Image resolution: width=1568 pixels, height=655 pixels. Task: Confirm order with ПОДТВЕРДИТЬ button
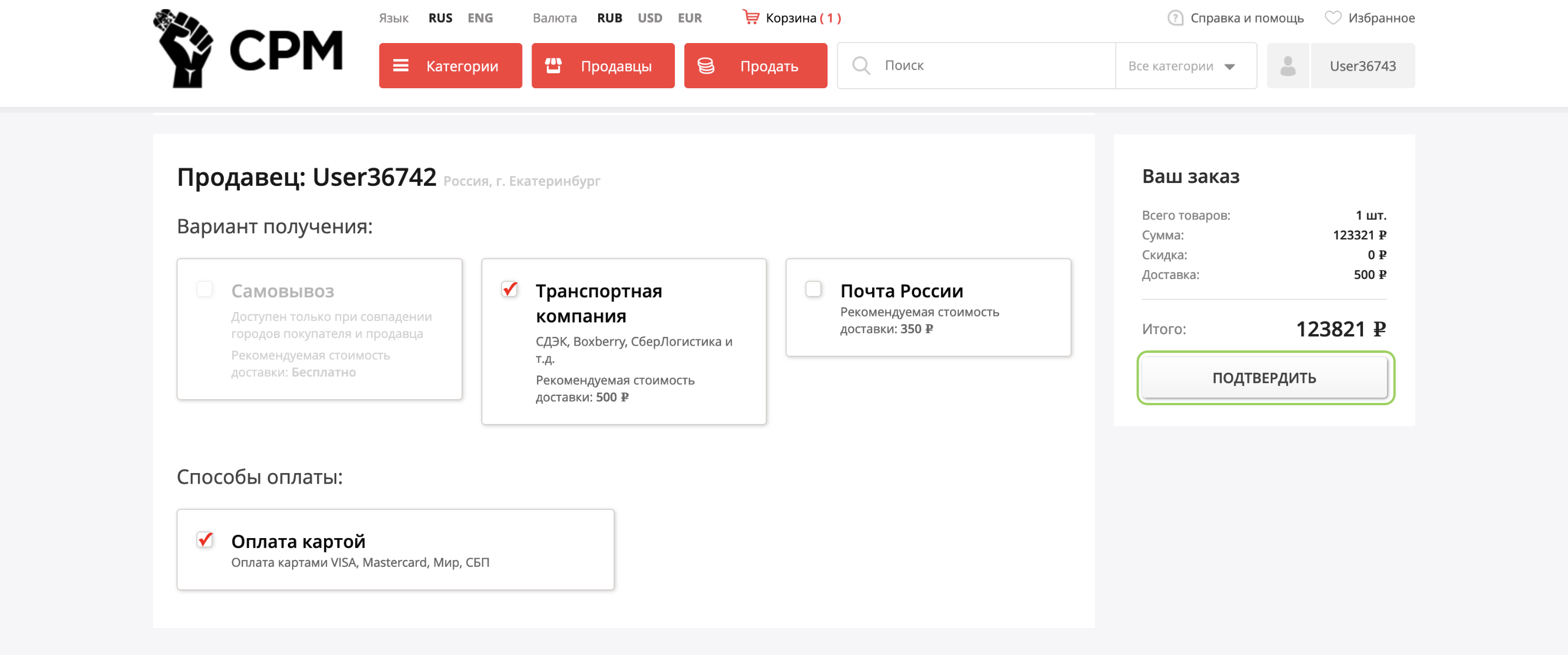[1264, 378]
